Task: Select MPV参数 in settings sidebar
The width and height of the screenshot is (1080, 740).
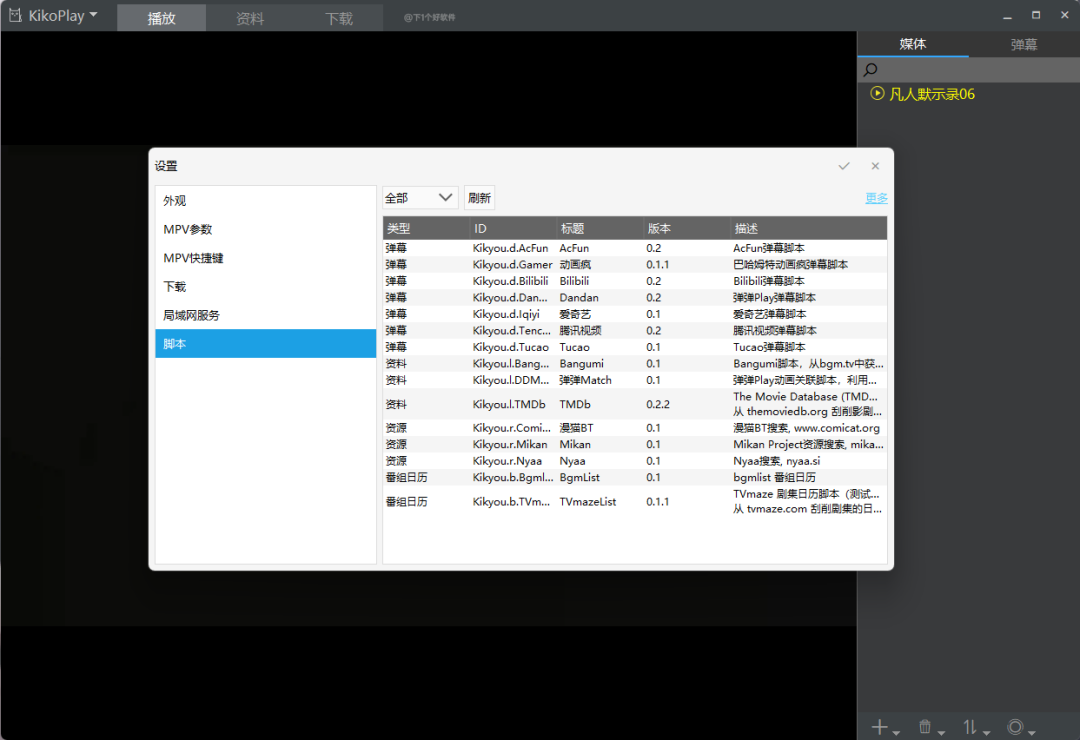Action: [x=188, y=229]
